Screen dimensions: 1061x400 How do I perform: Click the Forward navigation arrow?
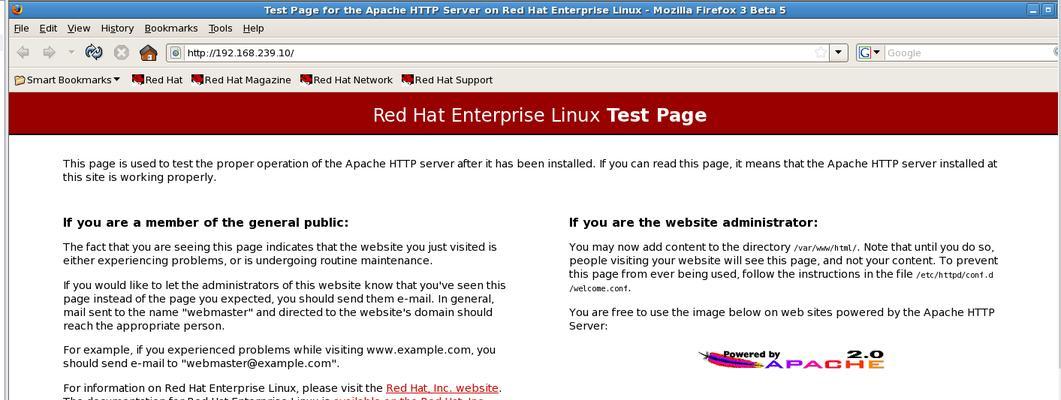[x=48, y=53]
